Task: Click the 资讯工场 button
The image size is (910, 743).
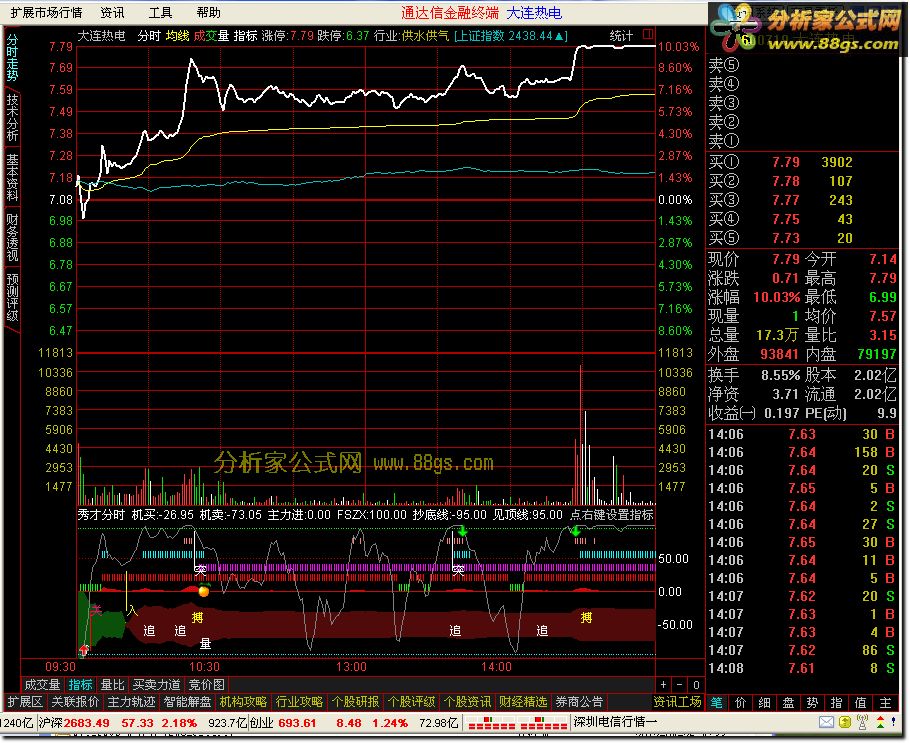Action: 677,702
